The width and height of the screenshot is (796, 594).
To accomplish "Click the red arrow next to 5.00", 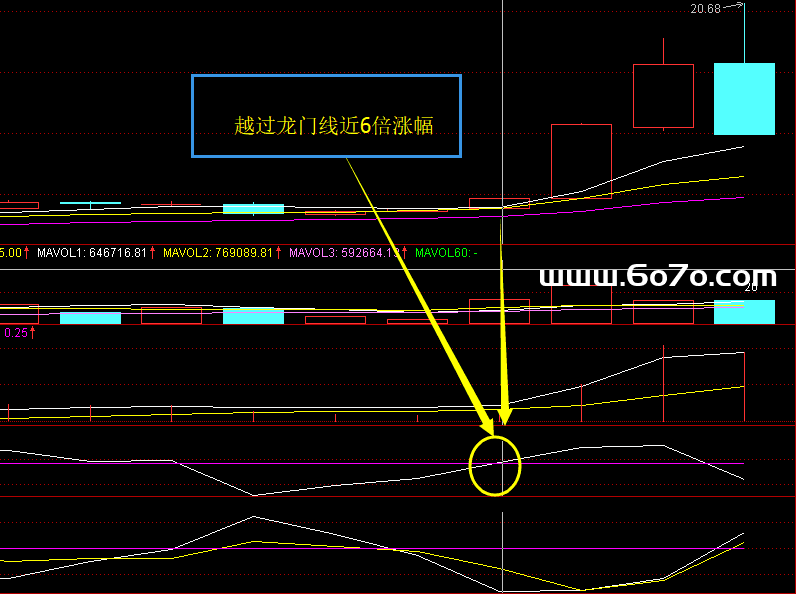I will click(27, 253).
